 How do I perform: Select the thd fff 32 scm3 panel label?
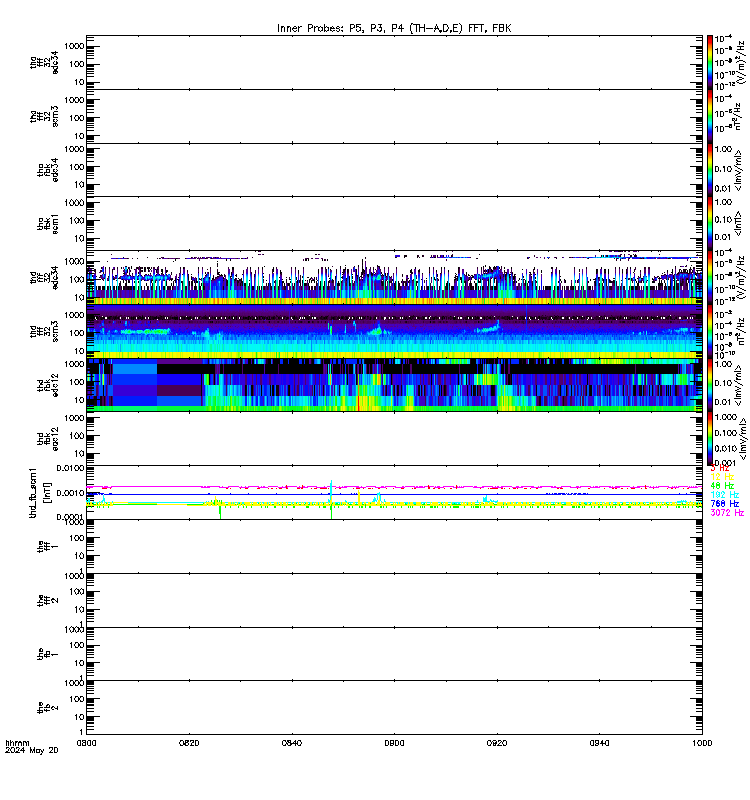click(44, 331)
